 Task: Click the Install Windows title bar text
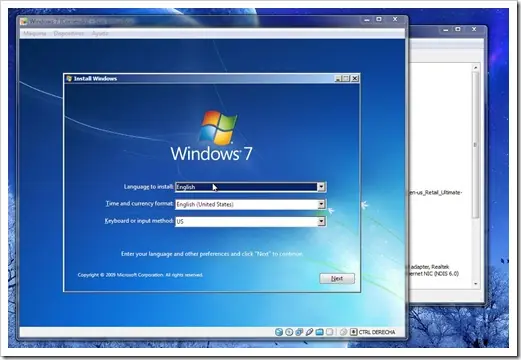pos(95,79)
